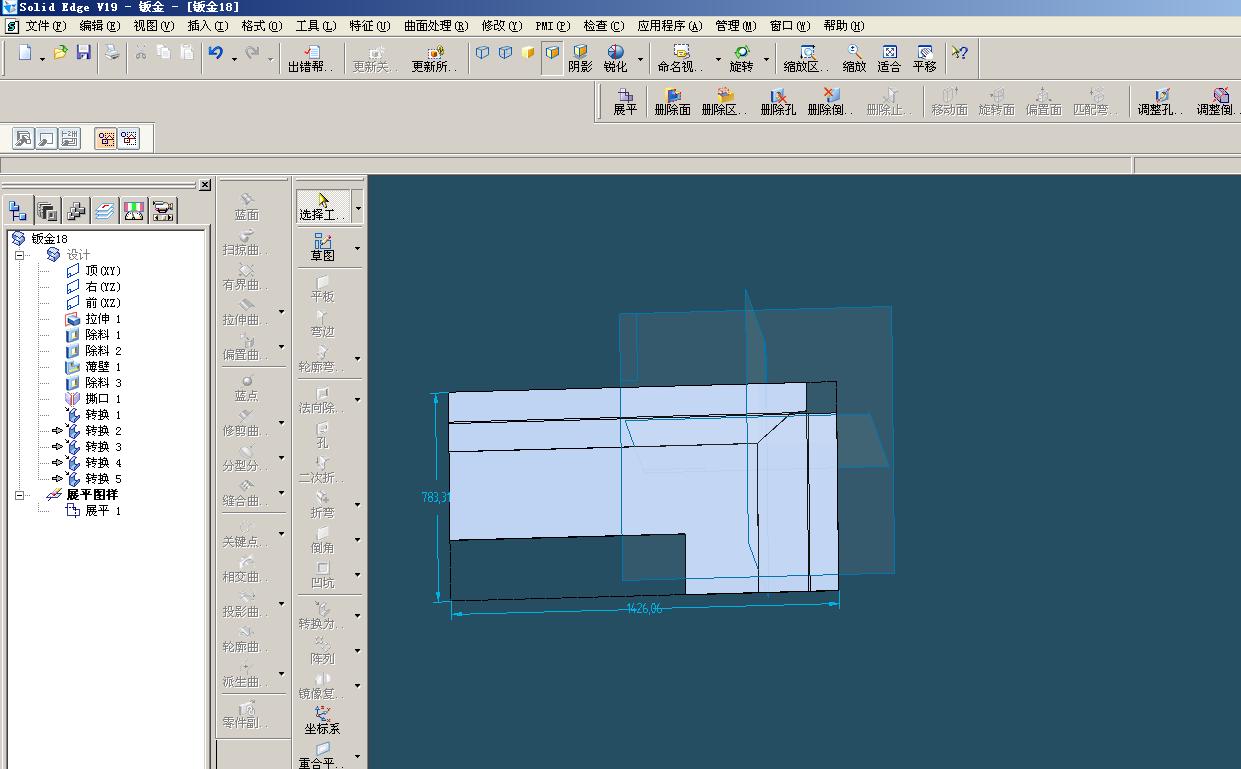This screenshot has height=769, width=1241.
Task: Click the 删除区 delete regions tool
Action: pos(725,102)
